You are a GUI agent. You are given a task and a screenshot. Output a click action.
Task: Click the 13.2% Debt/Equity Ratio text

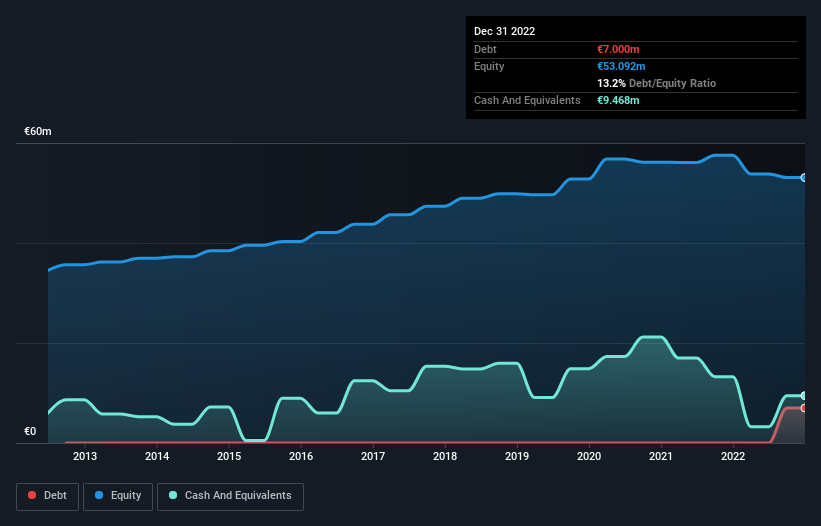(x=657, y=83)
